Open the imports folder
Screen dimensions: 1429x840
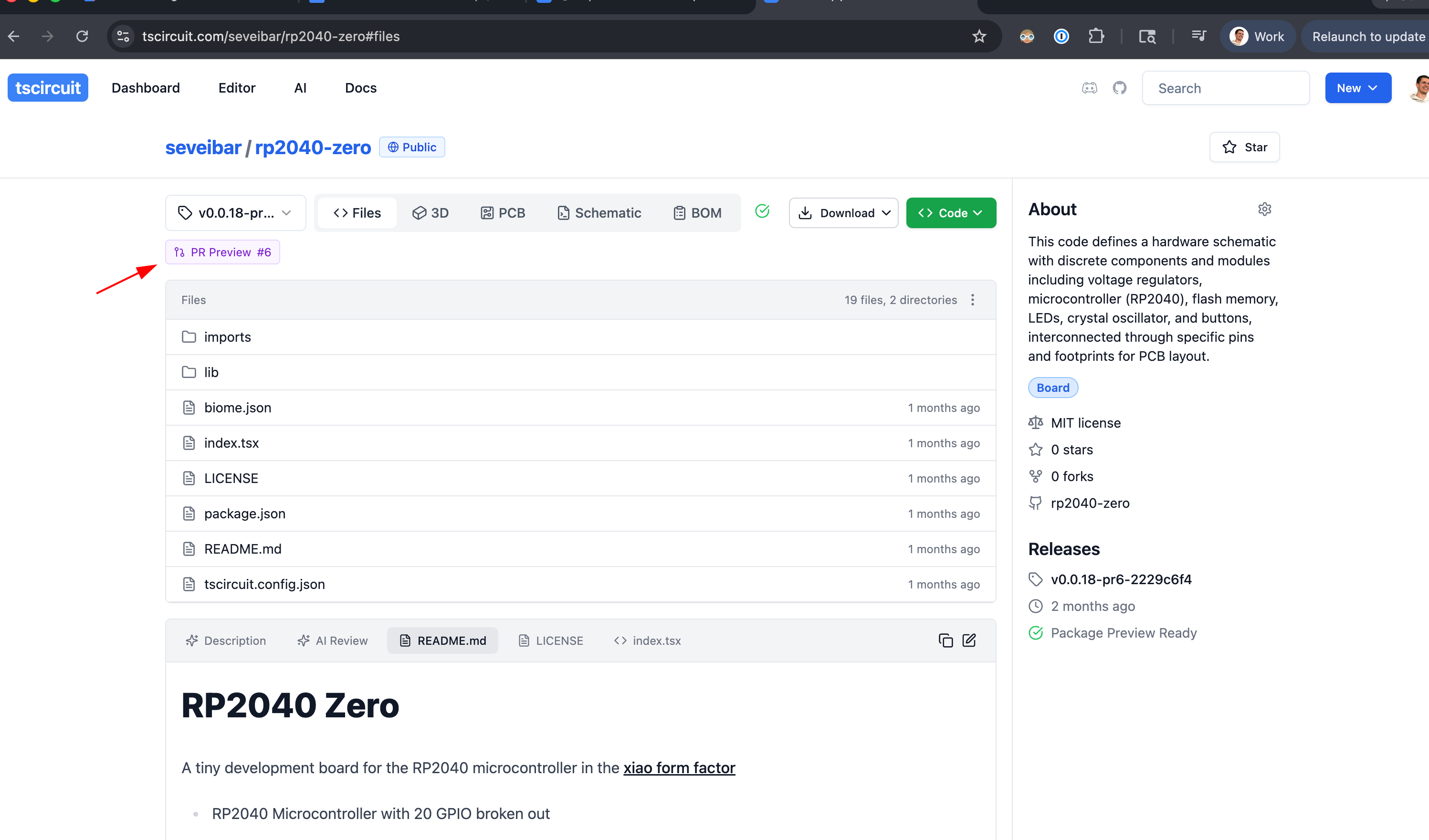tap(227, 337)
